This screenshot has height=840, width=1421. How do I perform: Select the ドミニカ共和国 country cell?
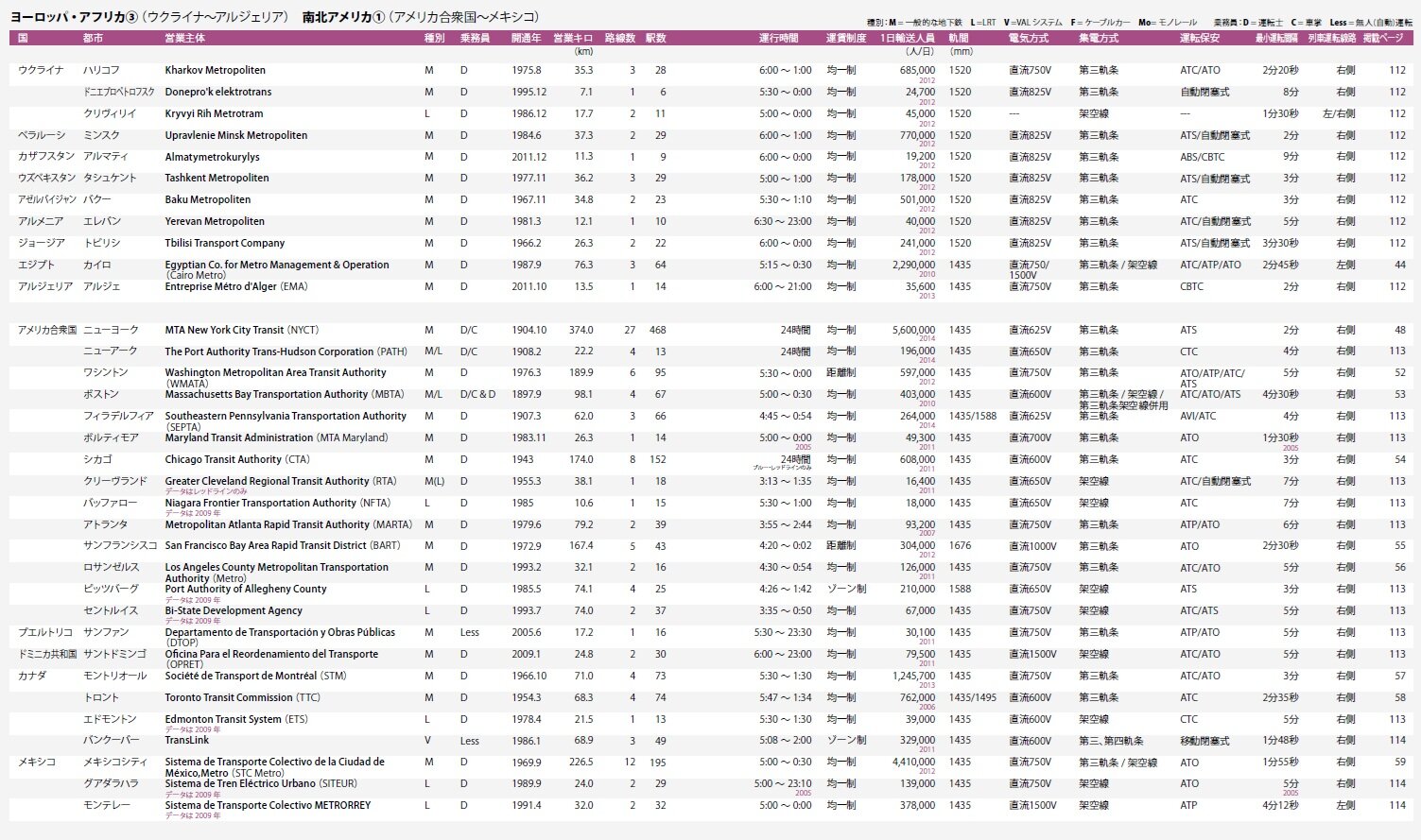coord(47,654)
